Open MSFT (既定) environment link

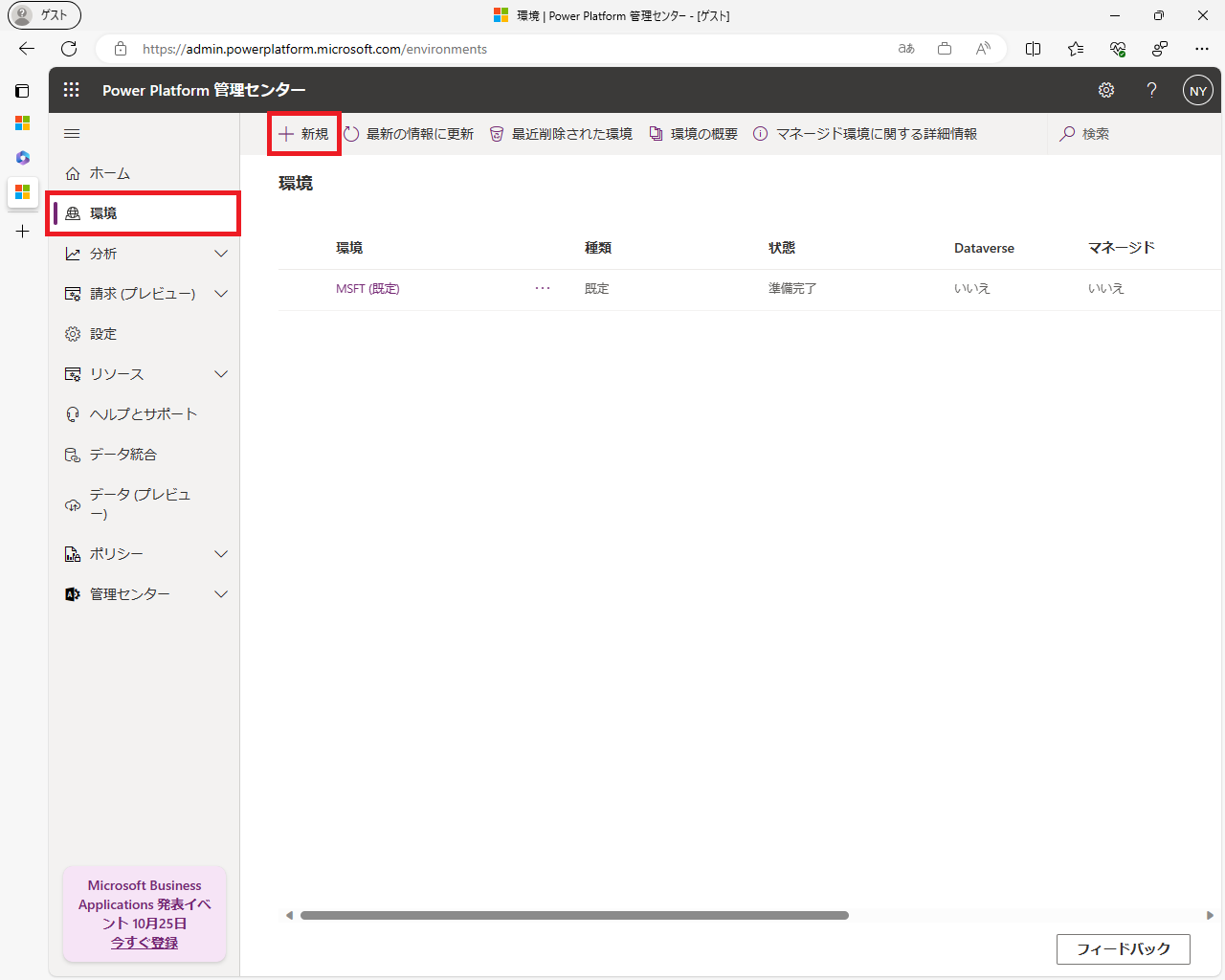coord(367,288)
